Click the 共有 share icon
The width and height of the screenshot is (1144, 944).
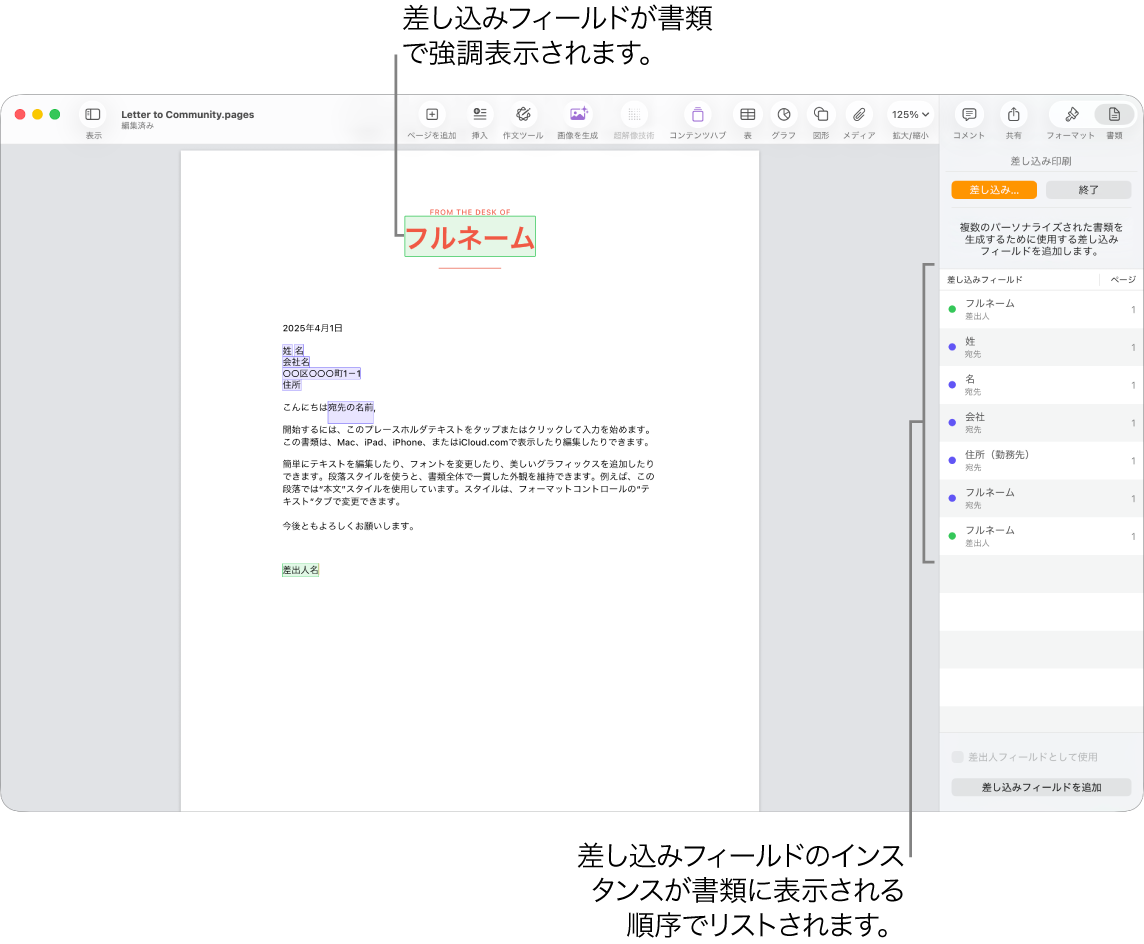point(1013,113)
